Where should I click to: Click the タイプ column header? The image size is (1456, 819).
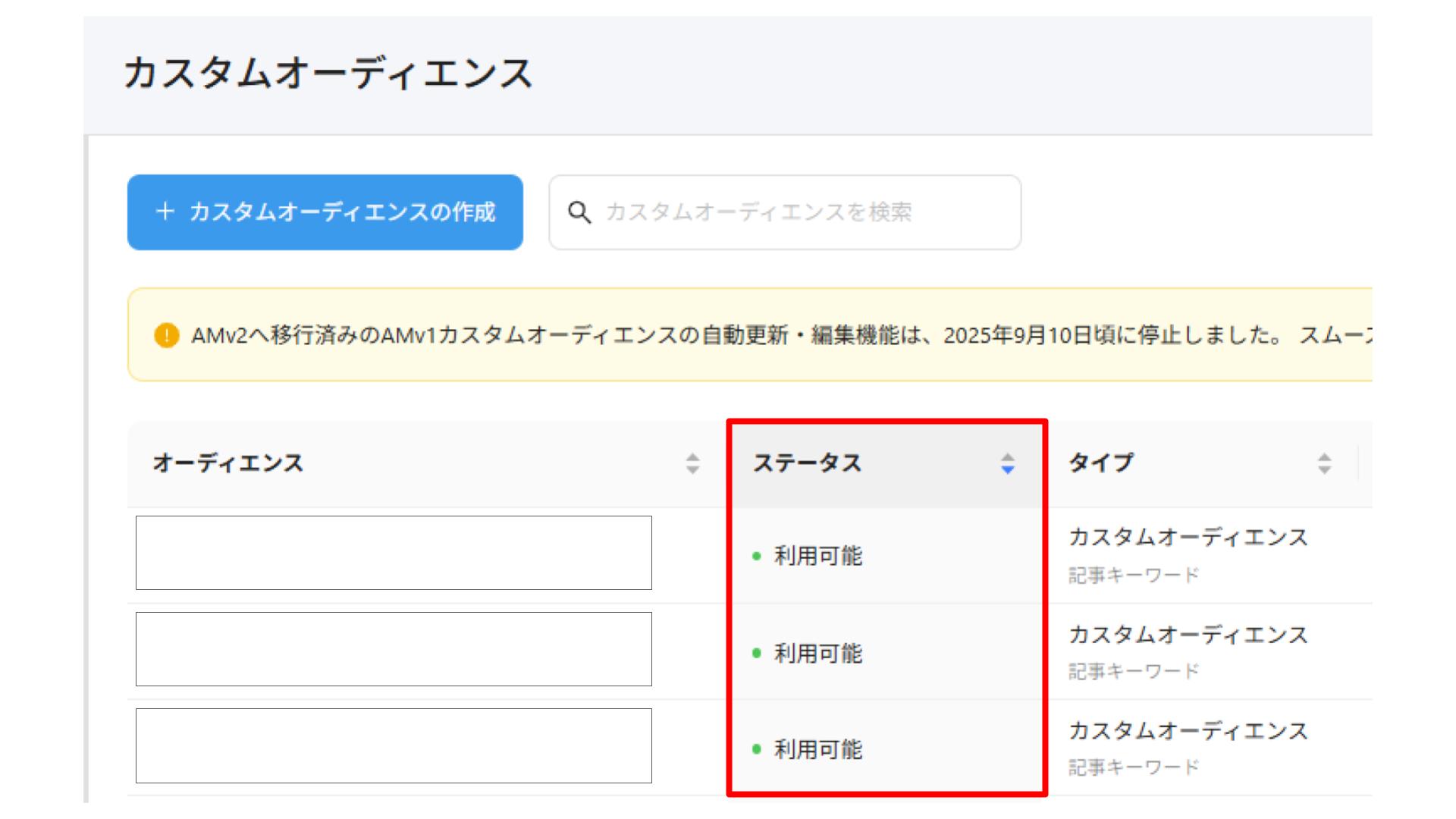[1101, 463]
